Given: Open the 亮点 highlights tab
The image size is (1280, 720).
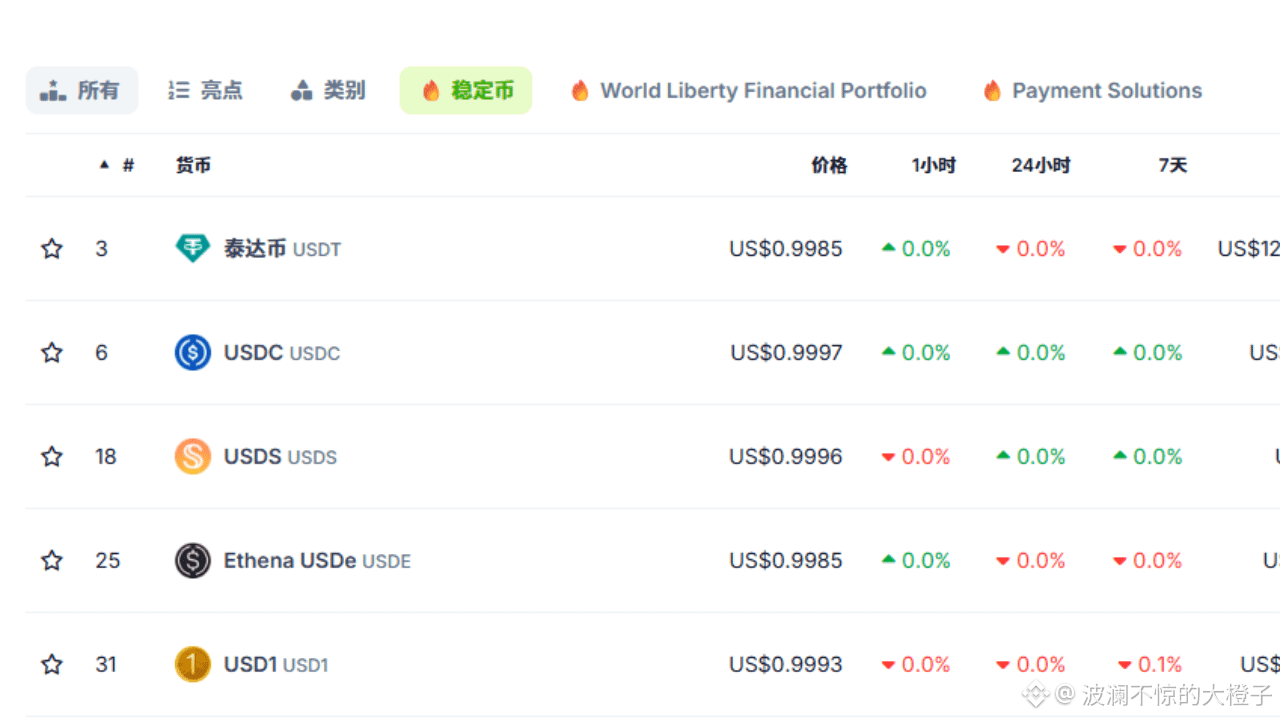Looking at the screenshot, I should (x=206, y=91).
